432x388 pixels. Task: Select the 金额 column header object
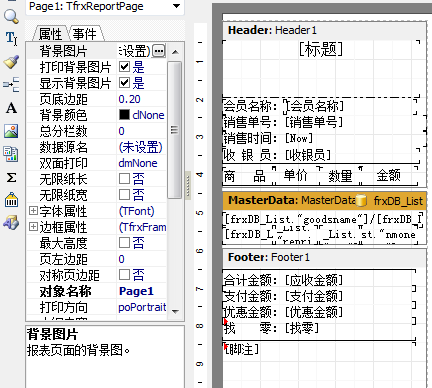pos(389,175)
